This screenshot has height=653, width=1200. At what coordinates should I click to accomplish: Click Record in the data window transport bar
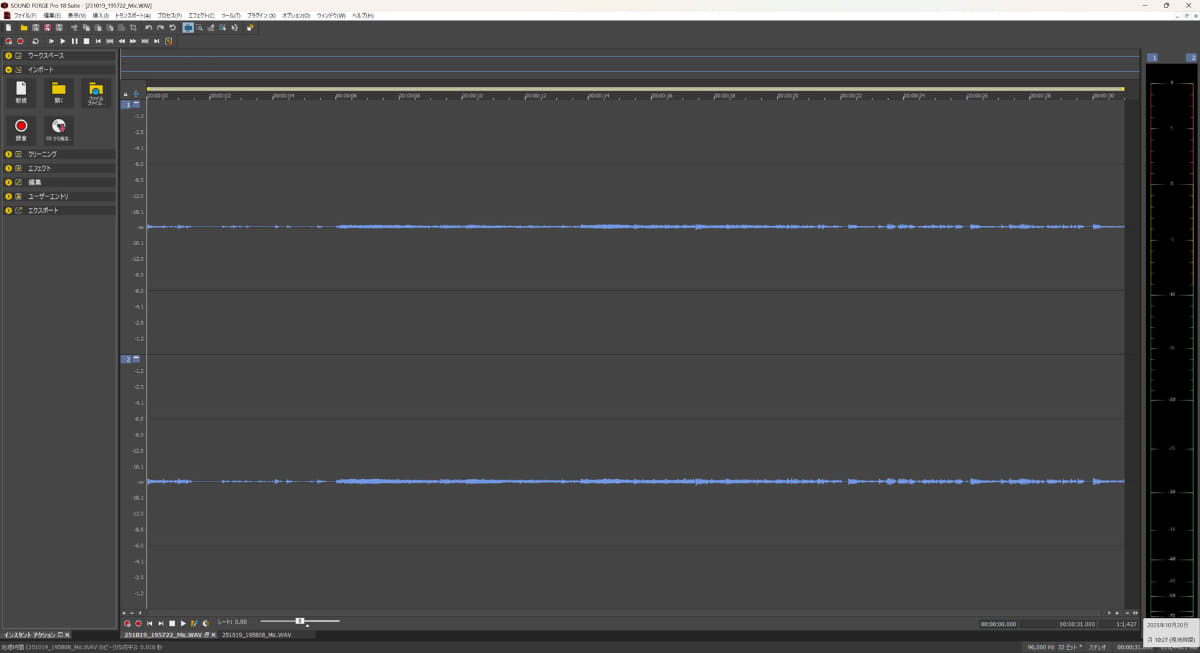138,623
